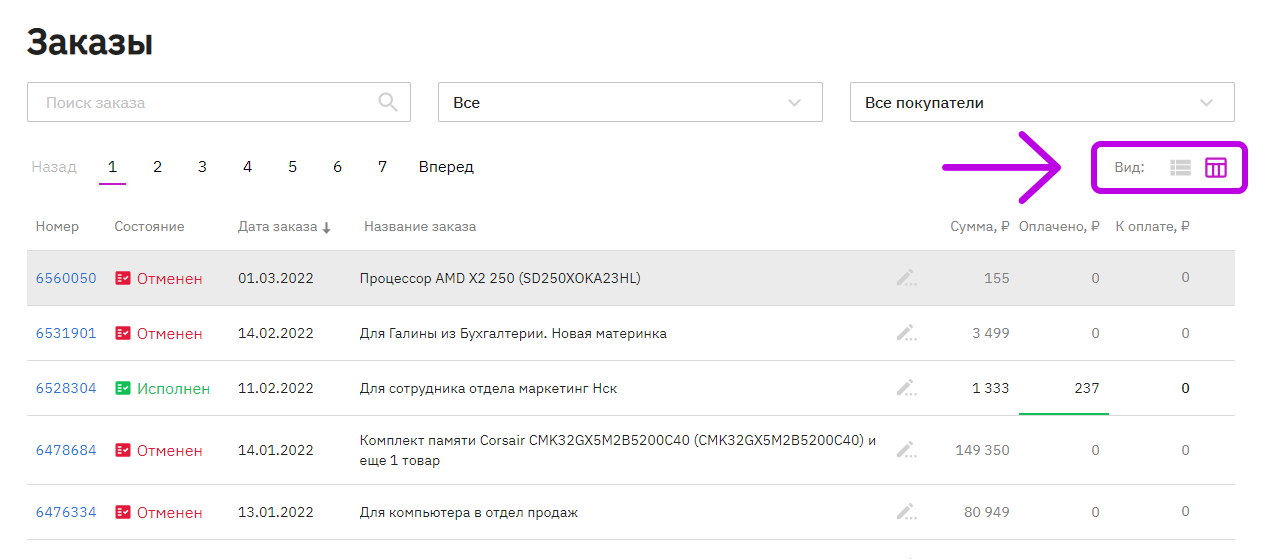Edit name of order 6528304 pencil icon
Image resolution: width=1262 pixels, height=559 pixels.
(x=906, y=388)
